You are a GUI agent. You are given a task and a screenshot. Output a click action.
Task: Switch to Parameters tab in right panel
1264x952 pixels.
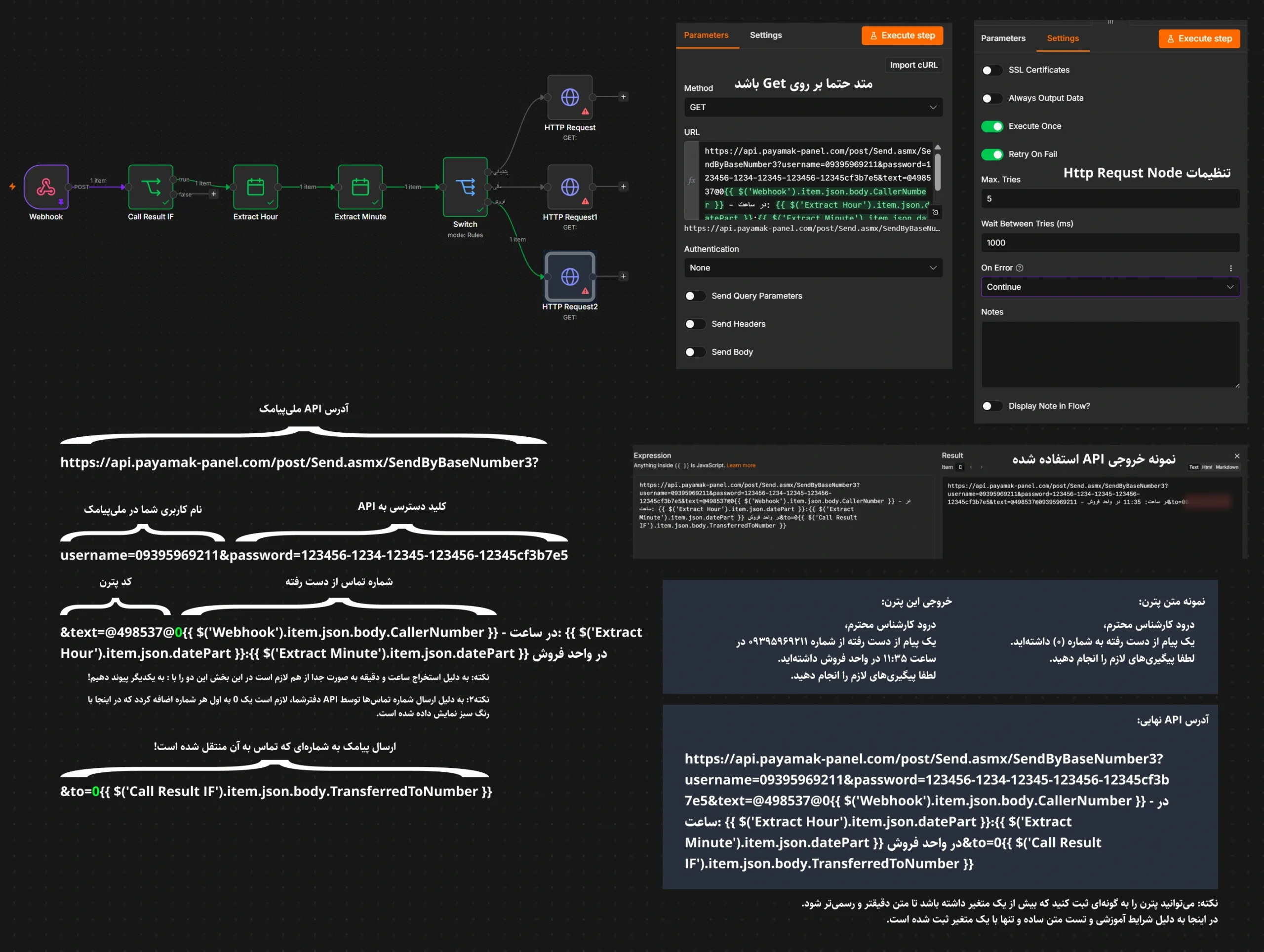[x=1003, y=38]
